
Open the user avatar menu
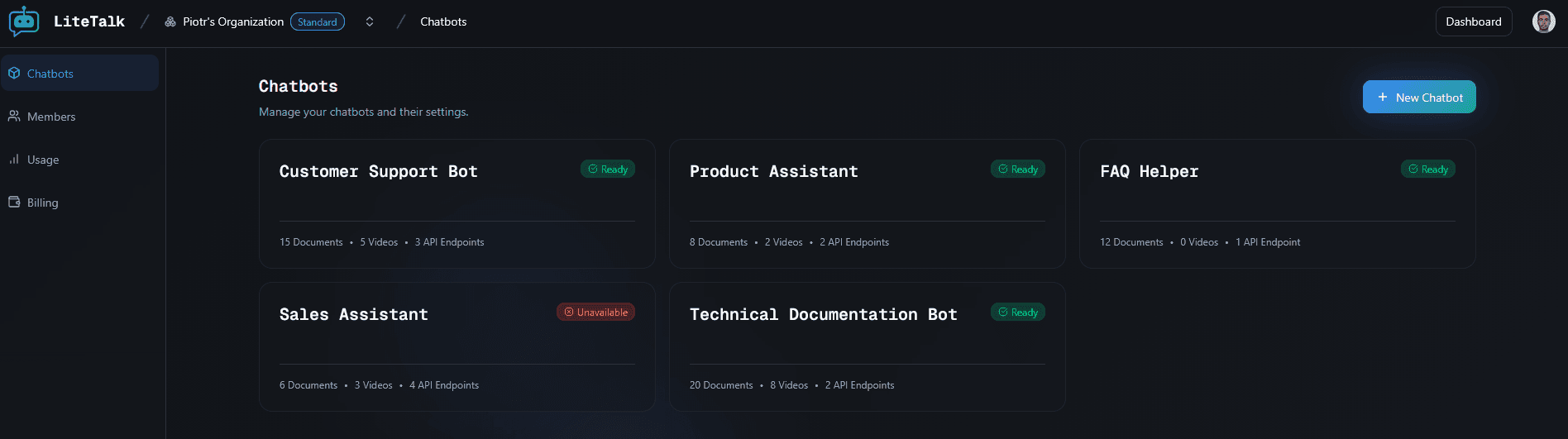(x=1544, y=21)
